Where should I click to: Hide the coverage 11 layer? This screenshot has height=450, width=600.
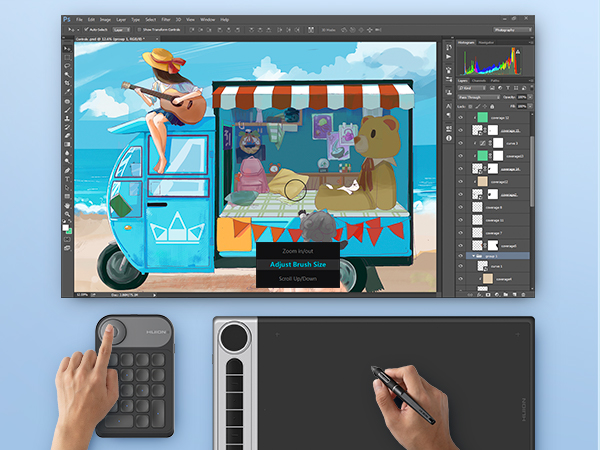pyautogui.click(x=460, y=220)
